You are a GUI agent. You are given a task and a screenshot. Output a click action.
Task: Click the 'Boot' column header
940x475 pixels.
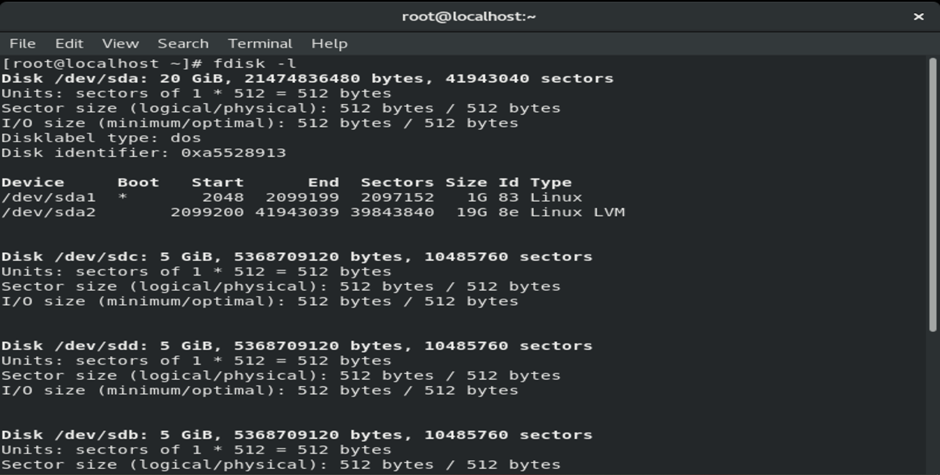coord(138,182)
